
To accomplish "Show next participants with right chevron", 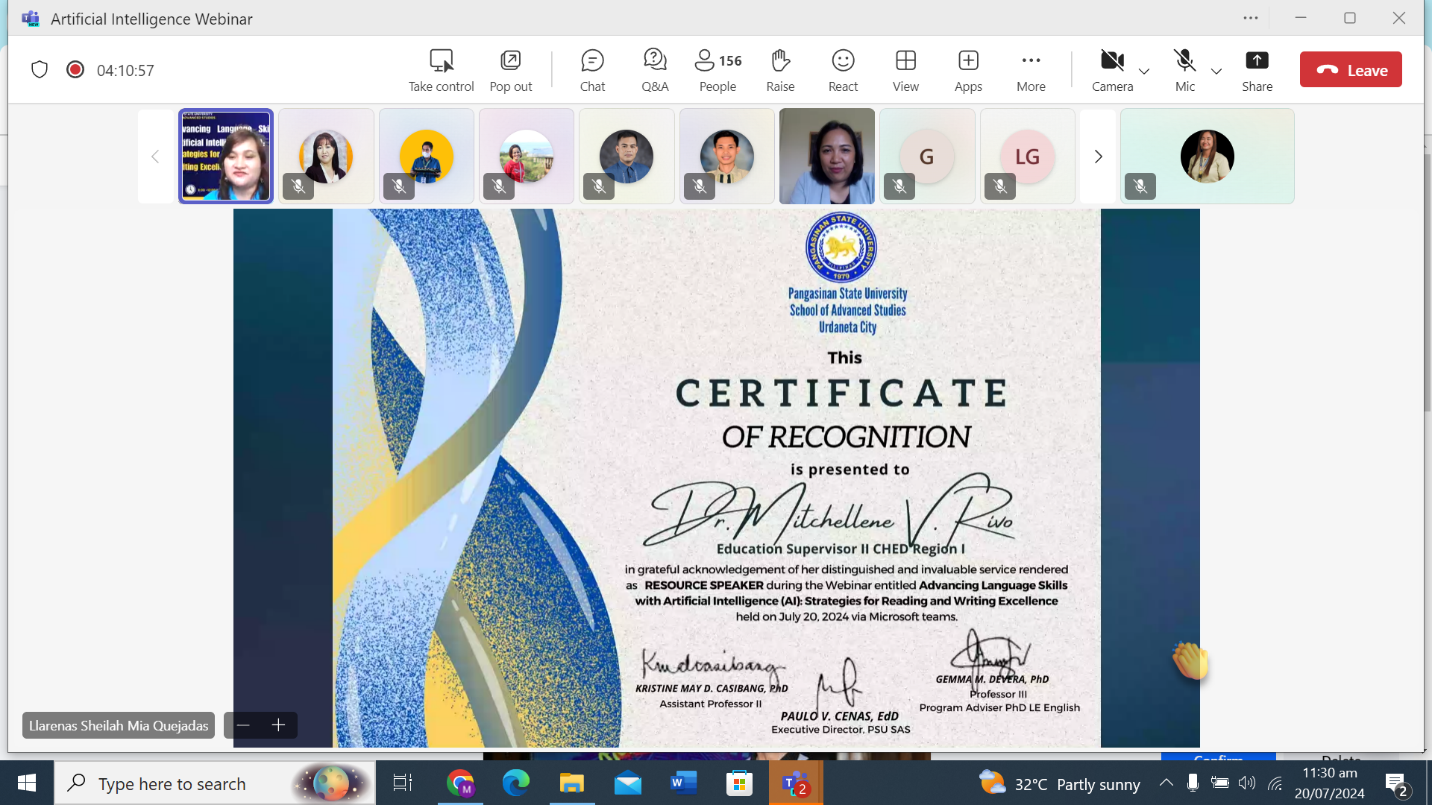I will (x=1098, y=156).
